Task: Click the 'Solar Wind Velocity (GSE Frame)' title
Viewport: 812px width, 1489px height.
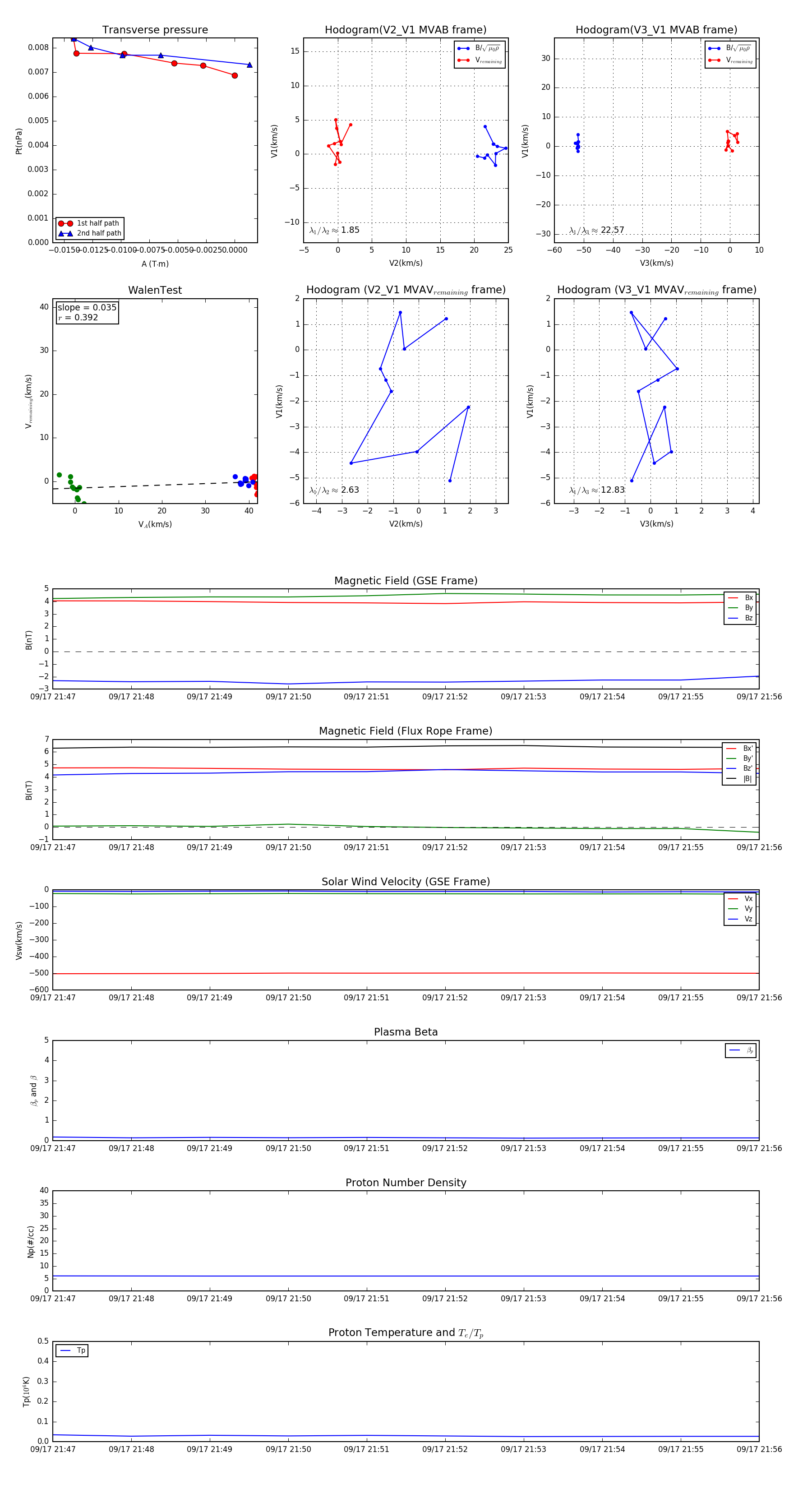Action: click(406, 882)
